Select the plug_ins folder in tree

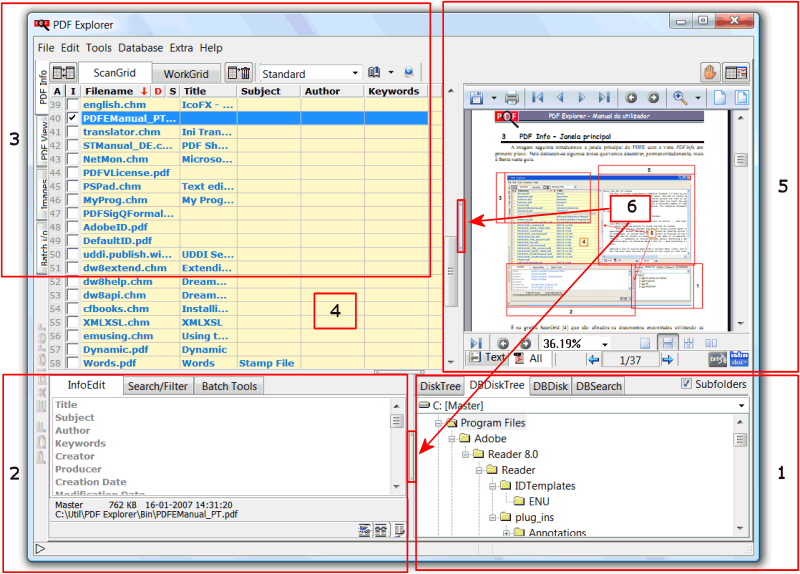[534, 517]
